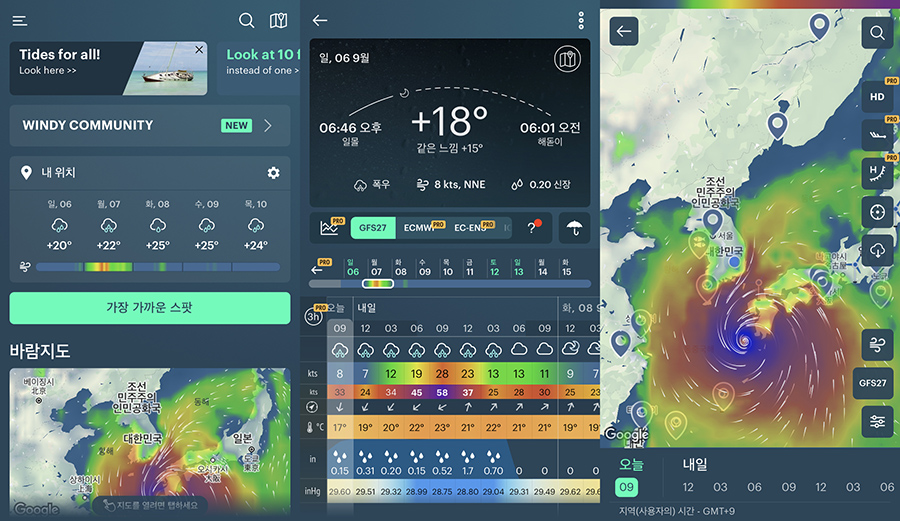The image size is (900, 521).
Task: Select the 오늘 tab on map timeline
Action: pyautogui.click(x=630, y=464)
